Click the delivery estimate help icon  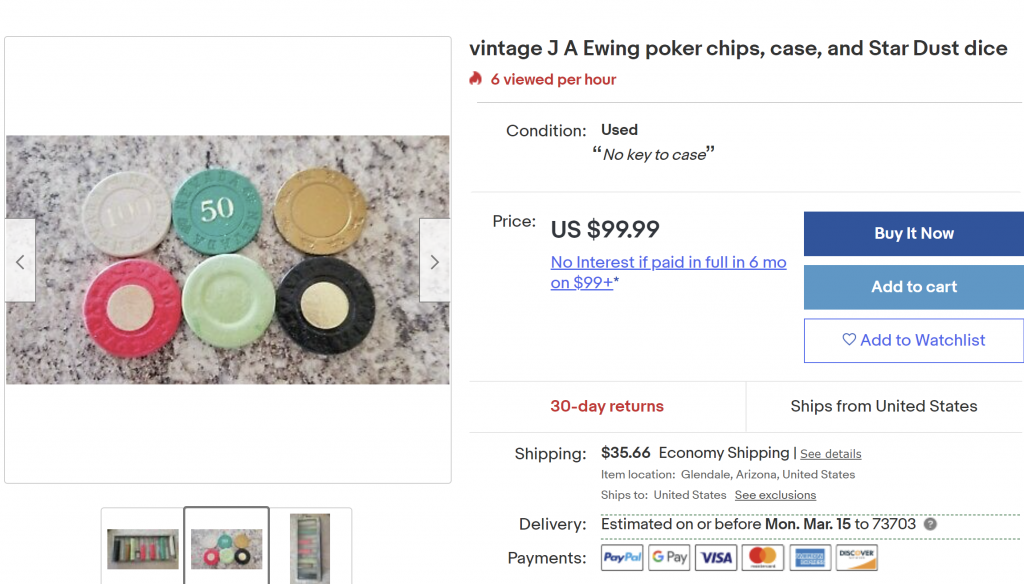pyautogui.click(x=930, y=524)
